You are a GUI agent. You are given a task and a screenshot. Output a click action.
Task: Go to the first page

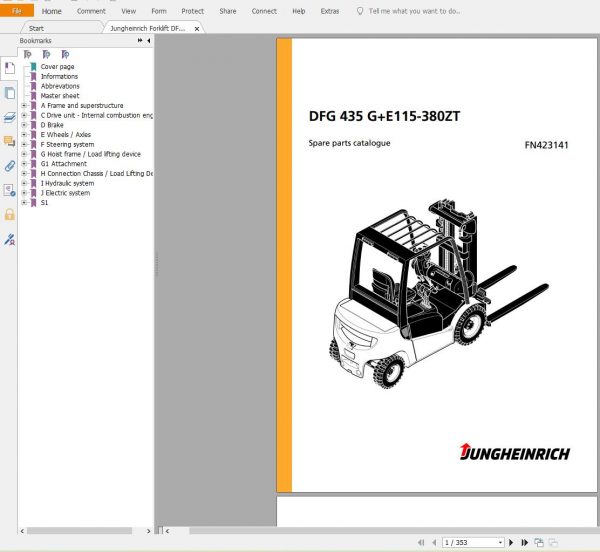pos(421,542)
